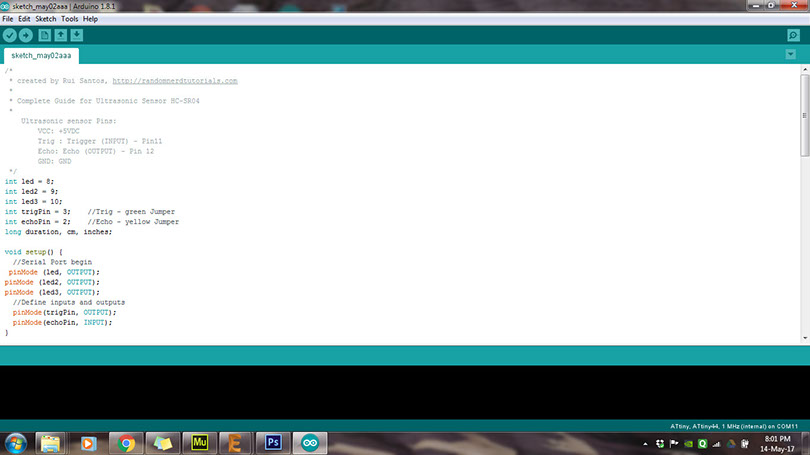Click the '//Serial Port begin' comment

[52, 262]
